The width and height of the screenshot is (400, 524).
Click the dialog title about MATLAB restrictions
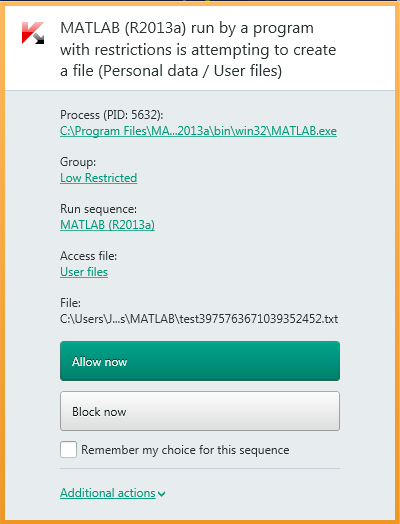198,49
